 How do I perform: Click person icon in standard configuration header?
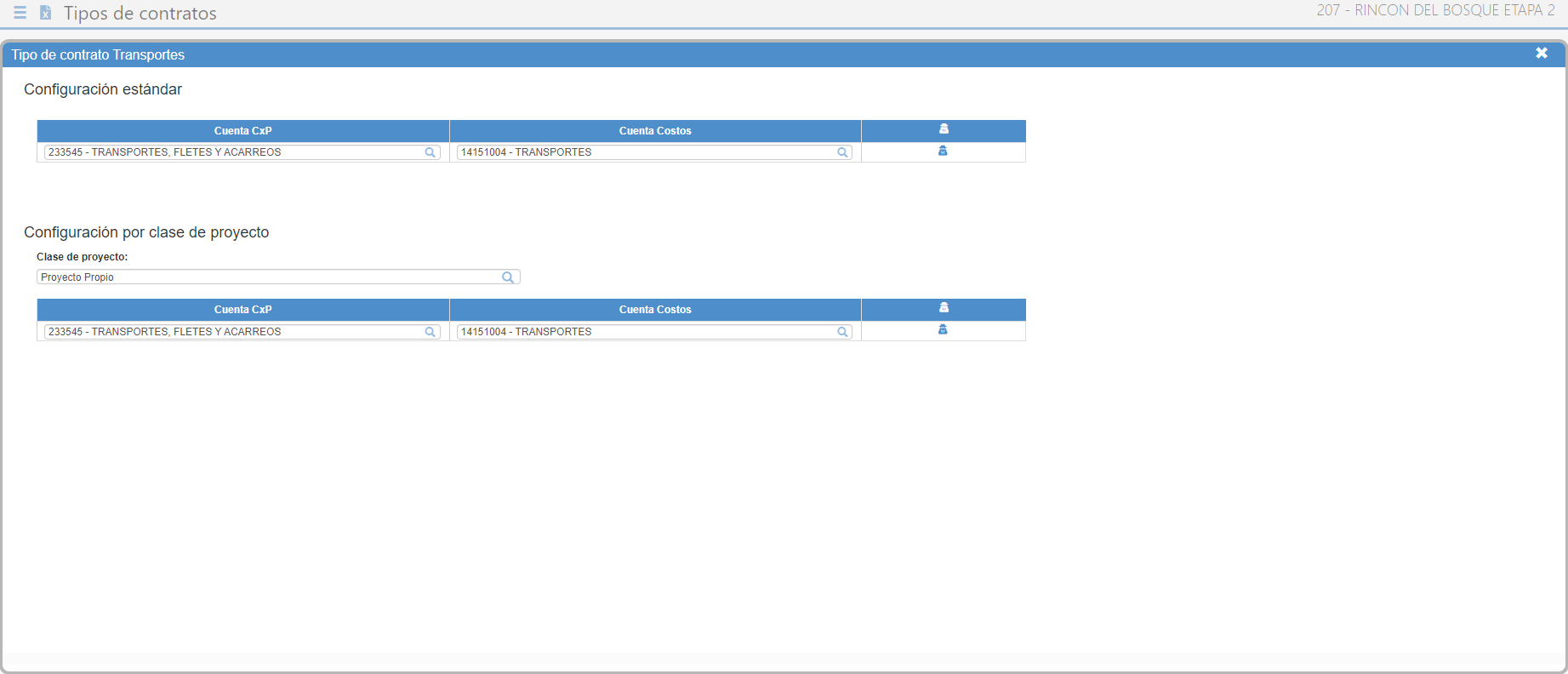pos(944,129)
